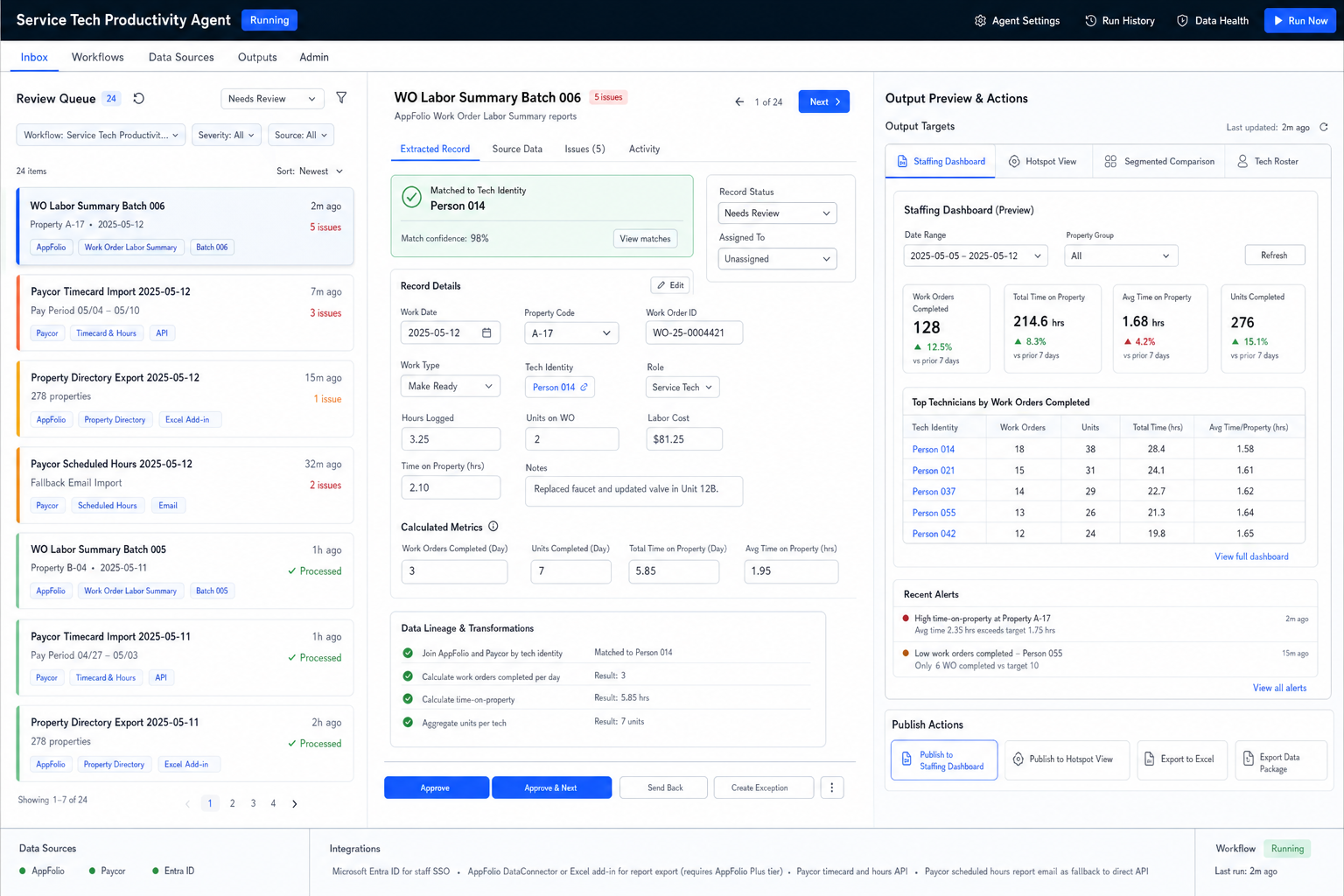
Task: Refresh the Review Queue list
Action: [138, 99]
